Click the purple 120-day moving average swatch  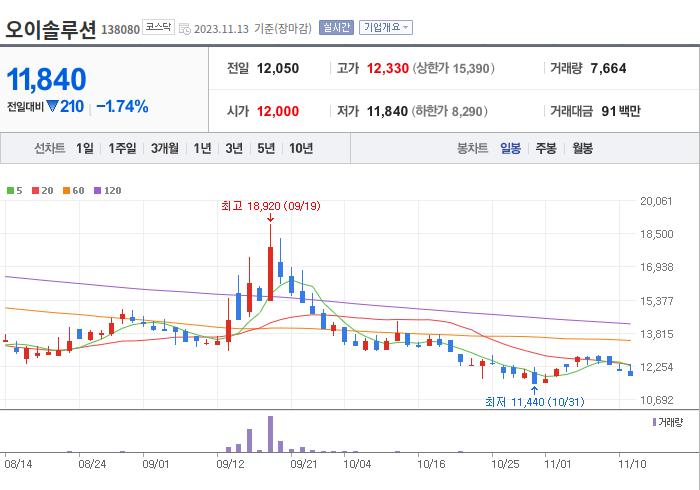tap(97, 191)
